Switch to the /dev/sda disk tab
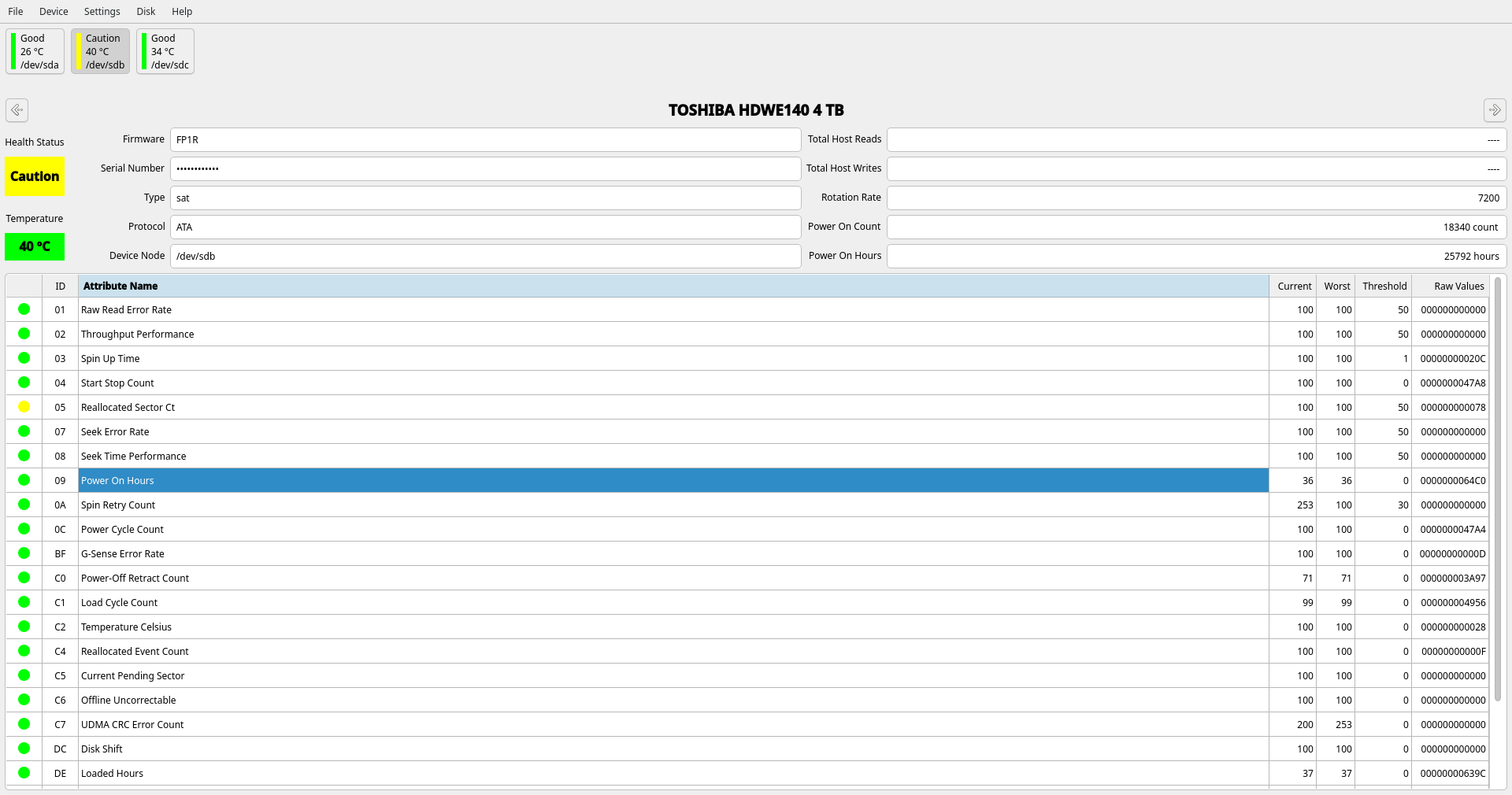Image resolution: width=1512 pixels, height=795 pixels. [x=35, y=51]
